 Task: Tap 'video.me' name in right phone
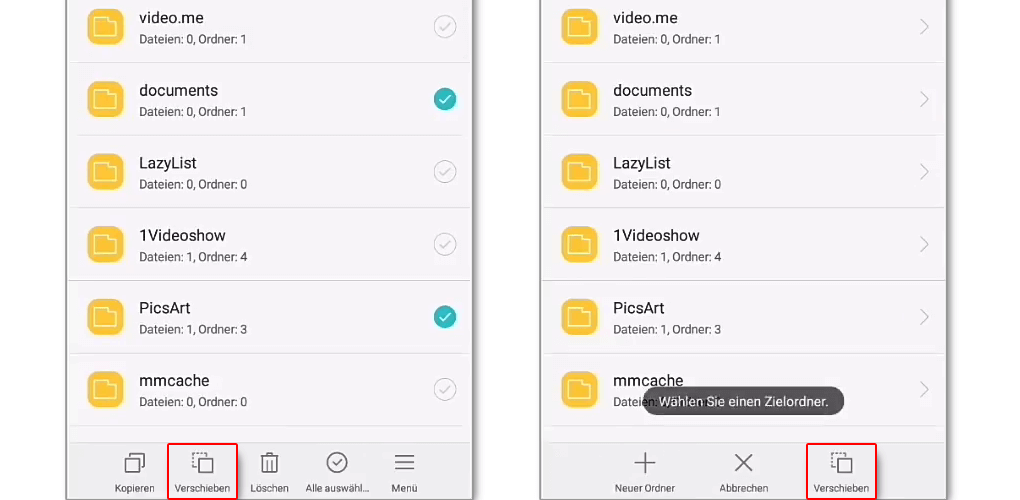click(645, 18)
